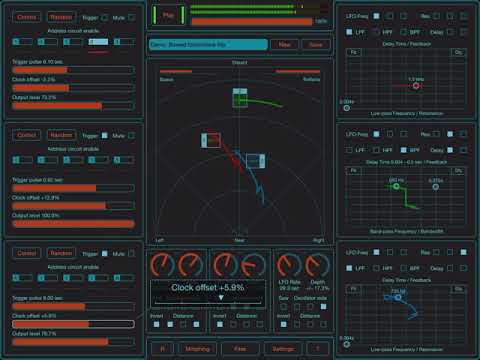
Task: Click the low-pass node at bottom-left of top filter graph
Action: coord(347,108)
